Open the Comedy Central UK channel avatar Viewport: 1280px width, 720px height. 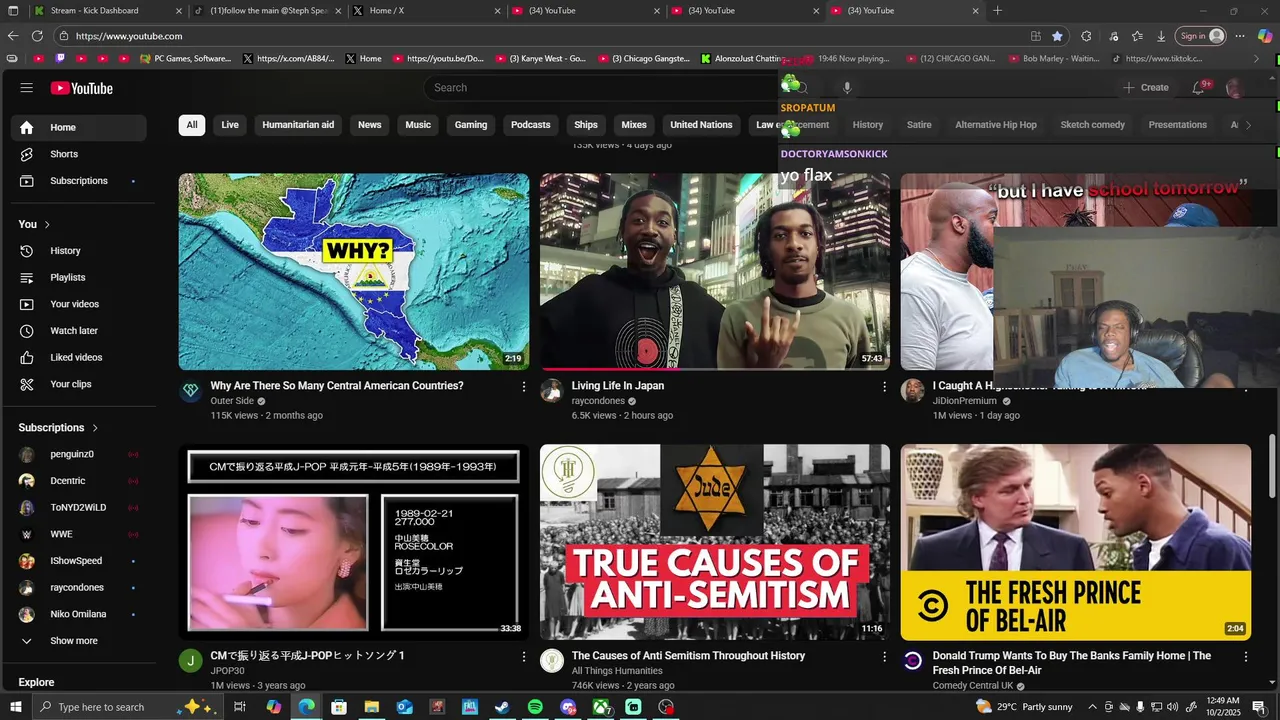coord(912,661)
